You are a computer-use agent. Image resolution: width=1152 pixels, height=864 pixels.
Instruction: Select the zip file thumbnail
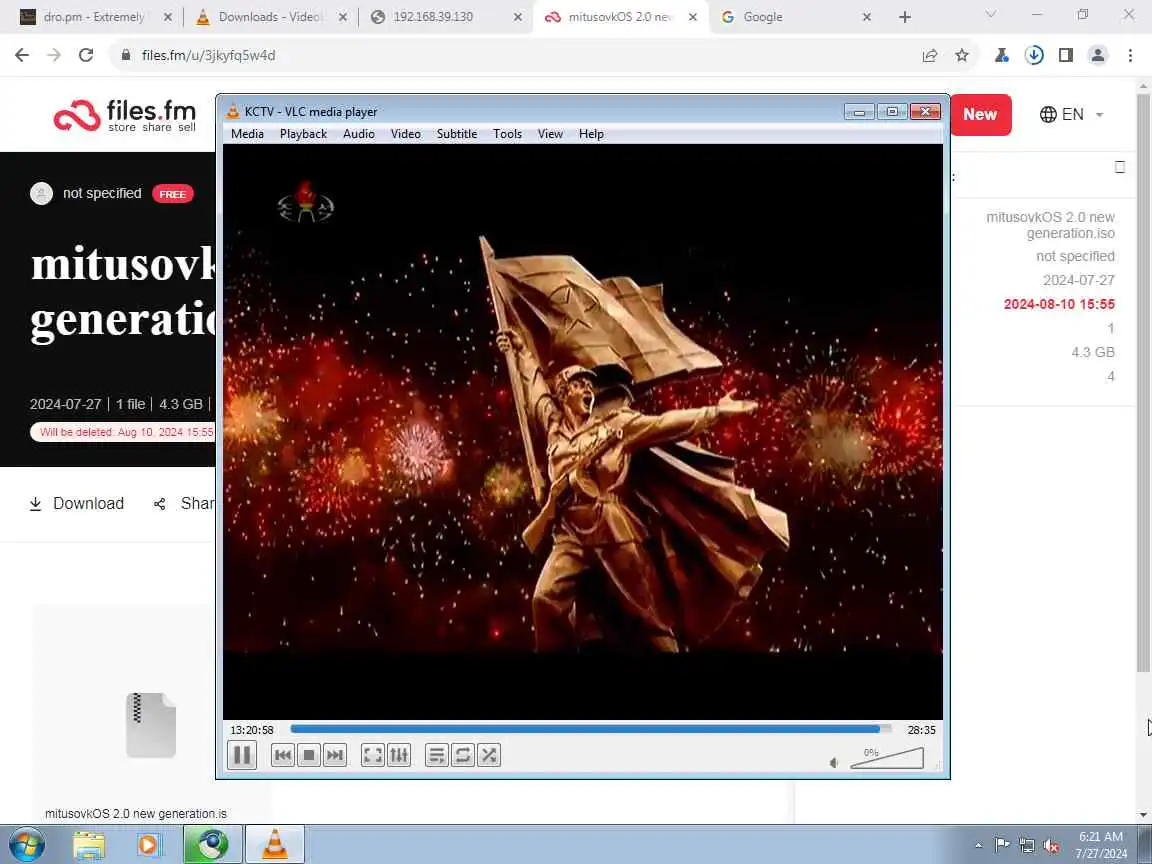click(x=151, y=724)
